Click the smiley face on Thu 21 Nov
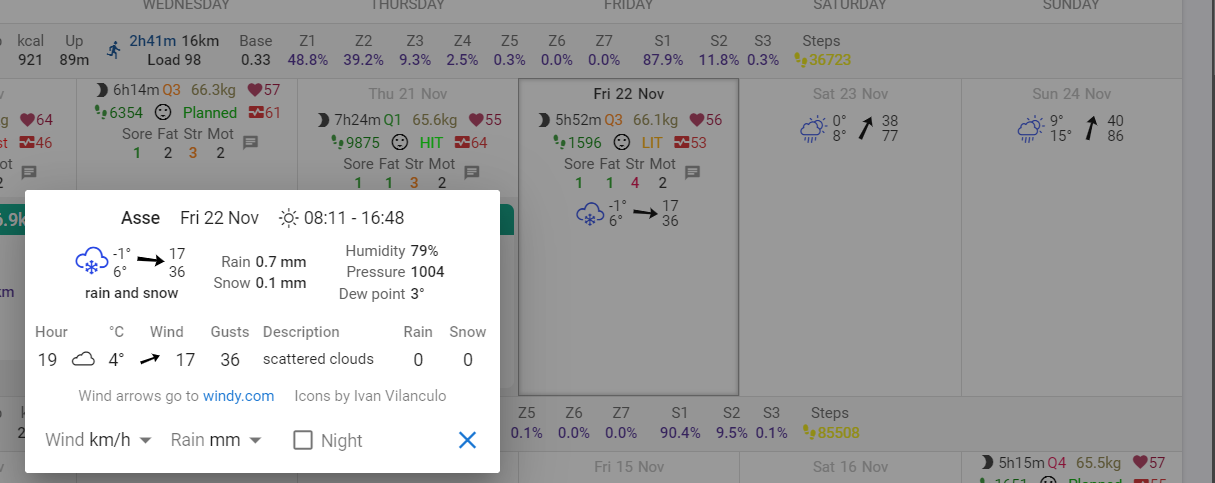 tap(401, 142)
